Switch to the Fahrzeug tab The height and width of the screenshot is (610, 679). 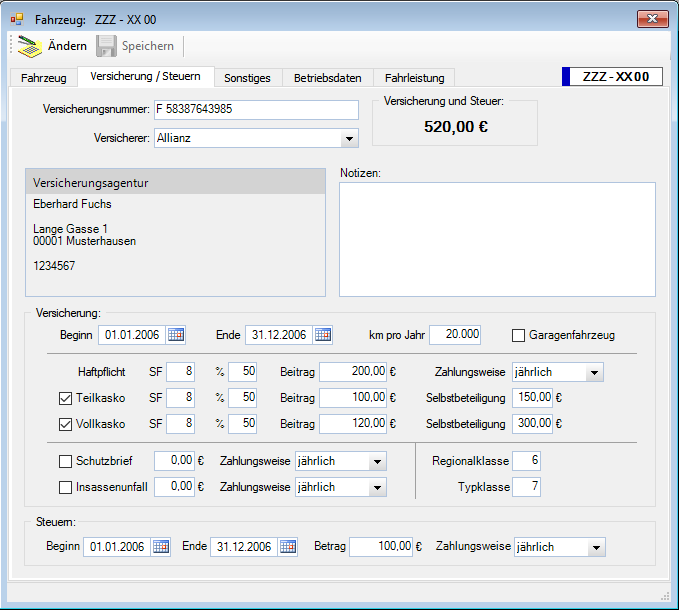(x=44, y=78)
